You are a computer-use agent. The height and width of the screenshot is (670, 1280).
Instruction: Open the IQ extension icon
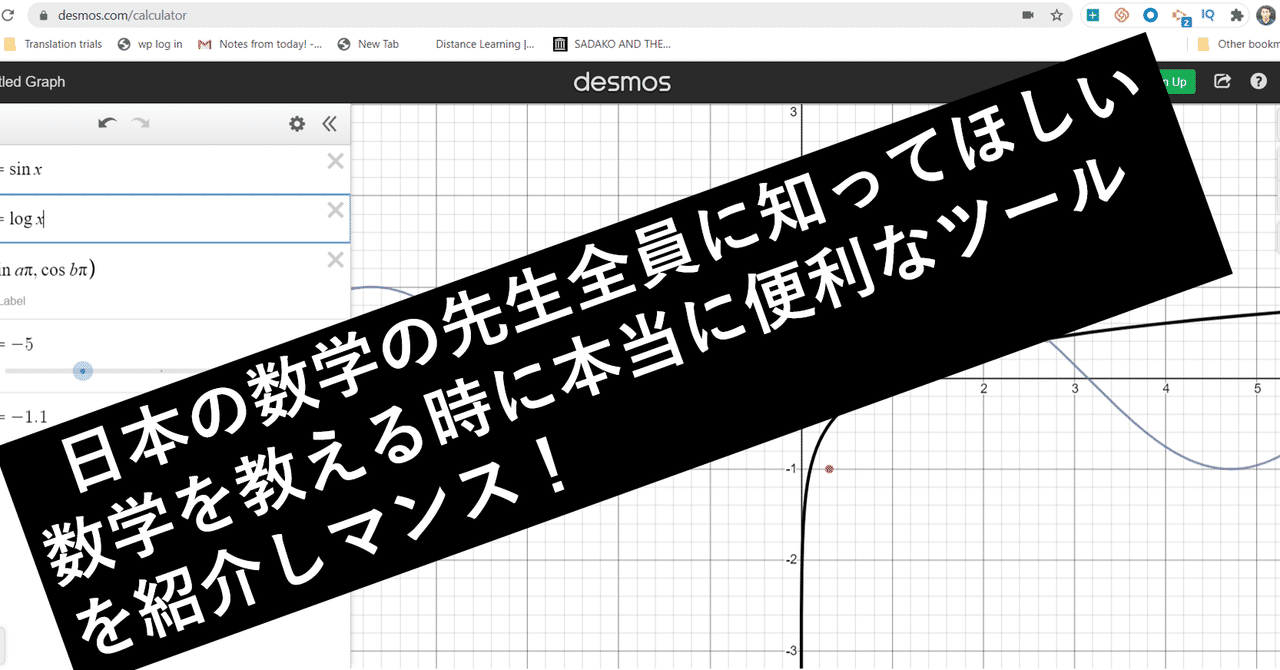tap(1208, 15)
